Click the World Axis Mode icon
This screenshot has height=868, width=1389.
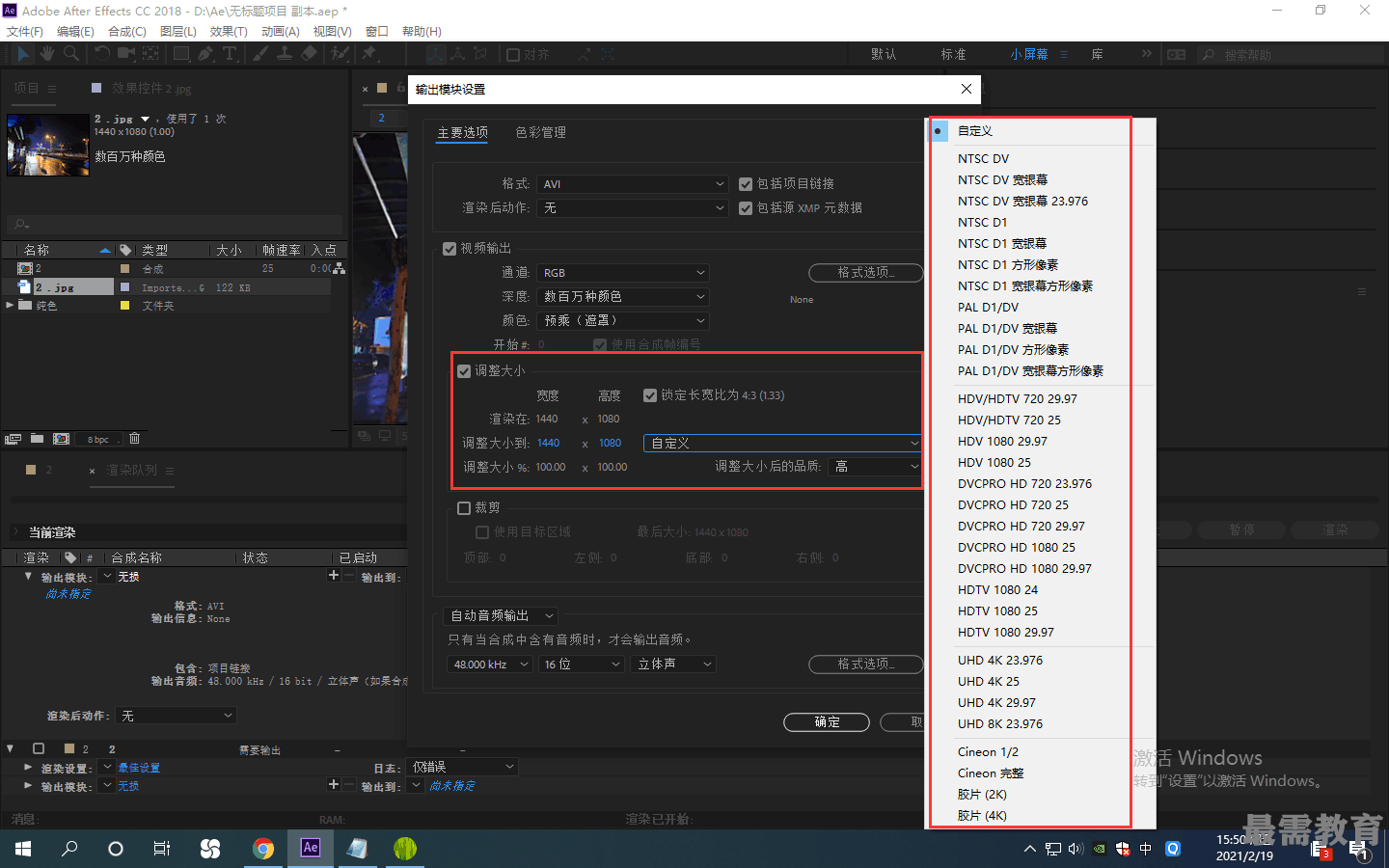tap(458, 55)
